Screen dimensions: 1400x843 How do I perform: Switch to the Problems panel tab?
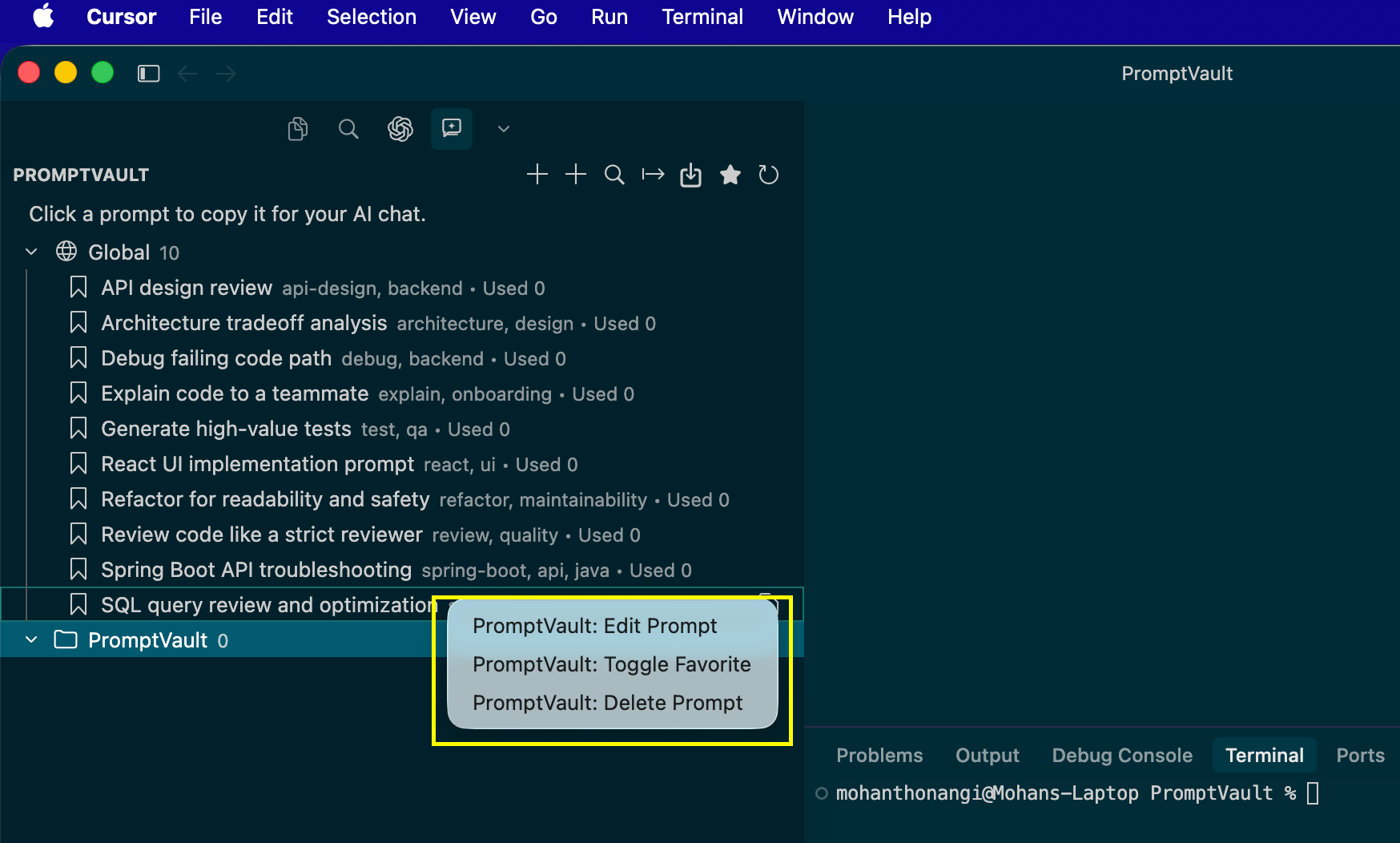click(x=879, y=755)
